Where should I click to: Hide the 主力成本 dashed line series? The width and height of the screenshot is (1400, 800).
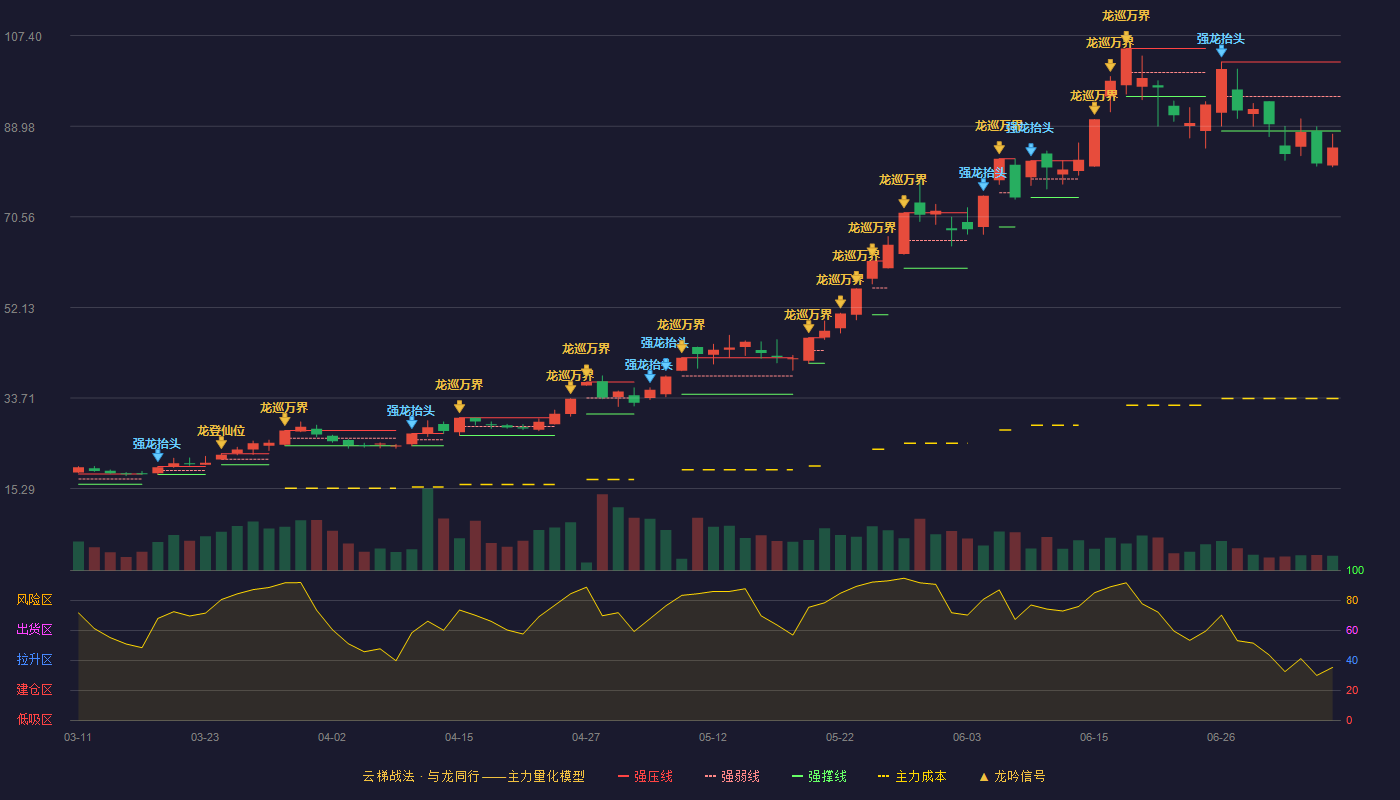coord(912,776)
